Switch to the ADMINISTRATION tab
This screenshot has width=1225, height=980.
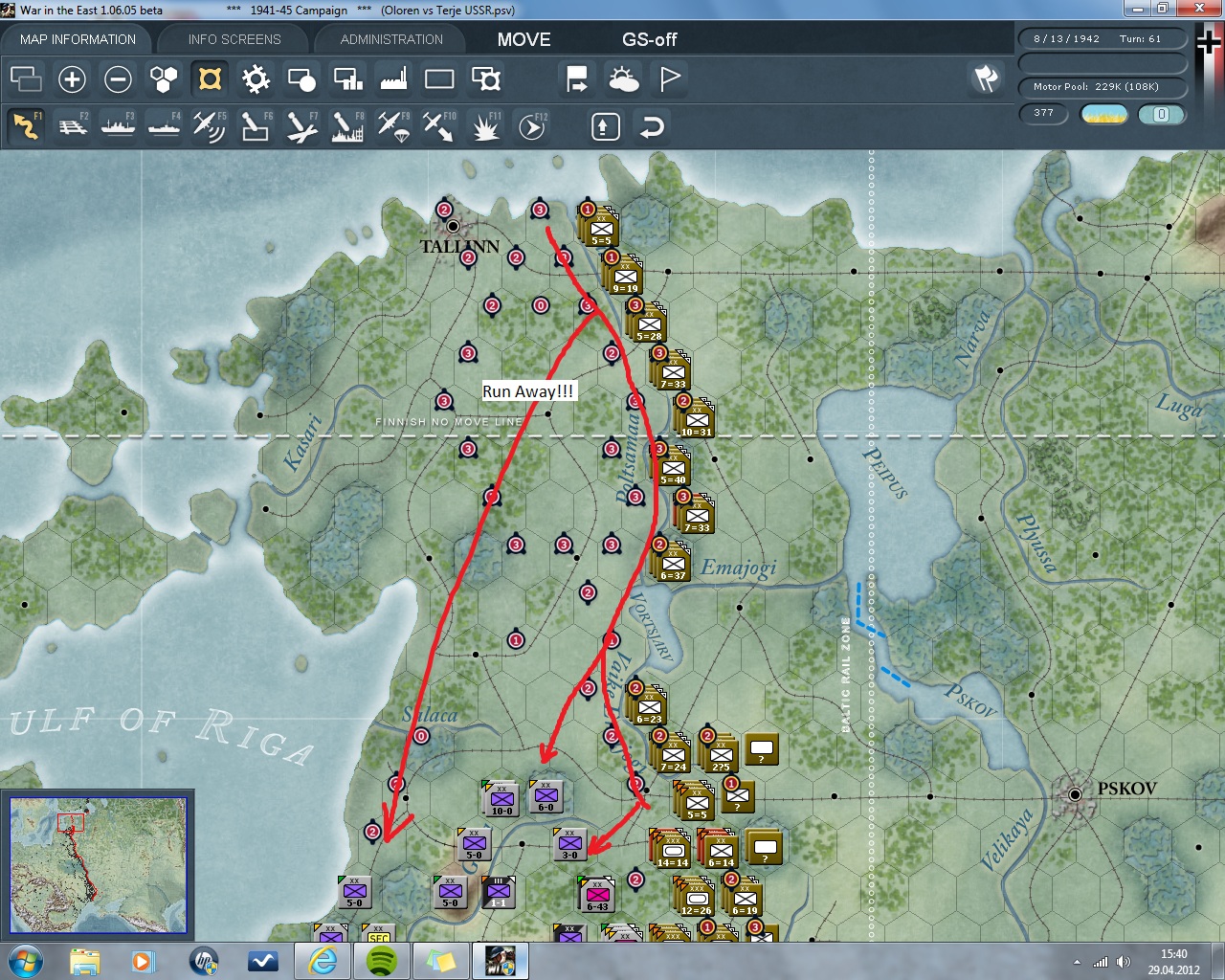pos(391,39)
